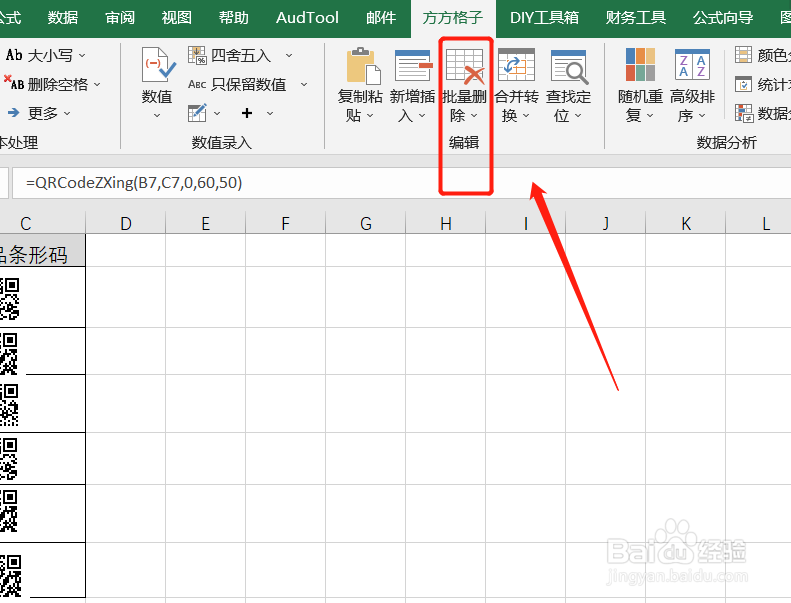Image resolution: width=791 pixels, height=603 pixels.
Task: Click the 高级排序 AZ icon
Action: pyautogui.click(x=692, y=65)
